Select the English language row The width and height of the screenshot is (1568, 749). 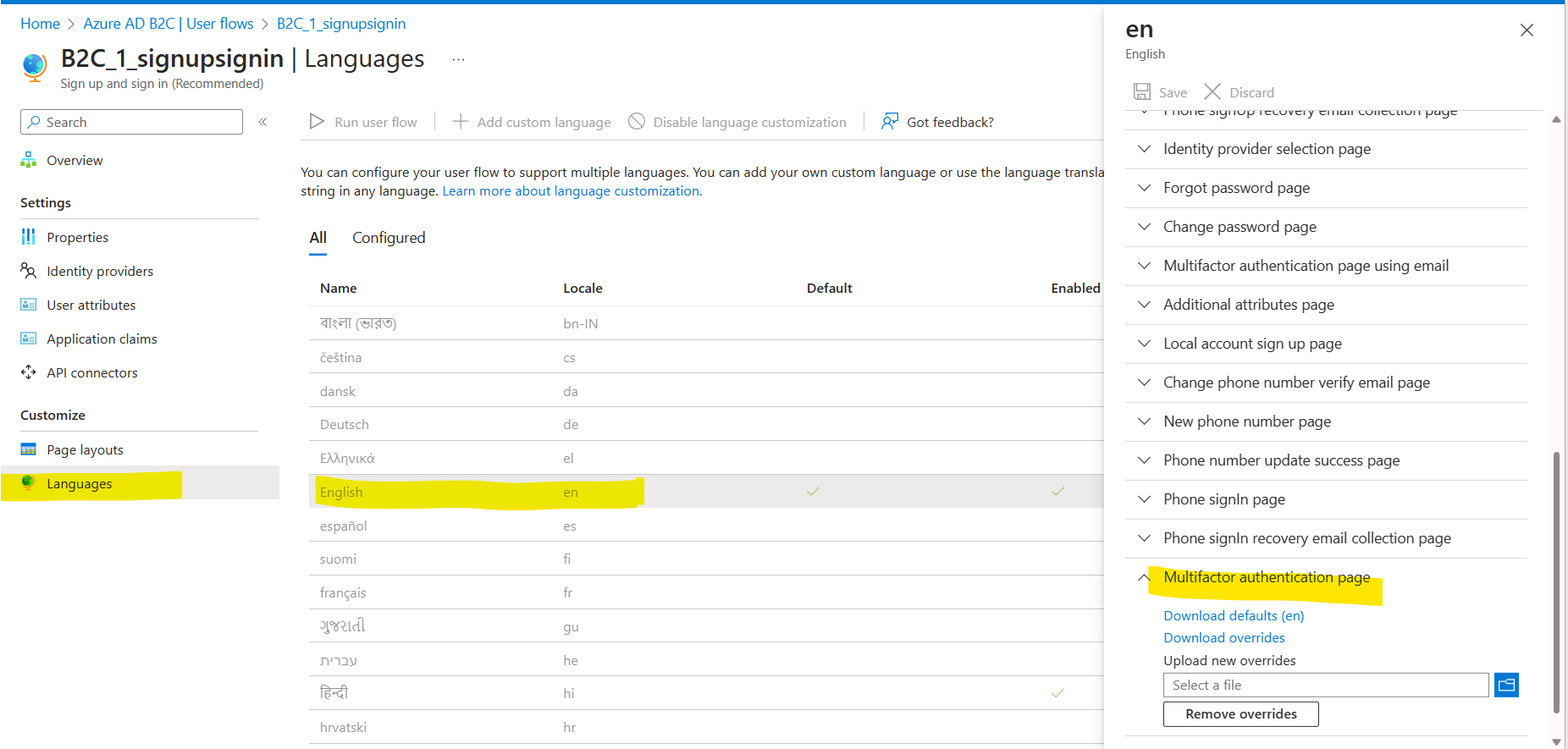tap(706, 492)
